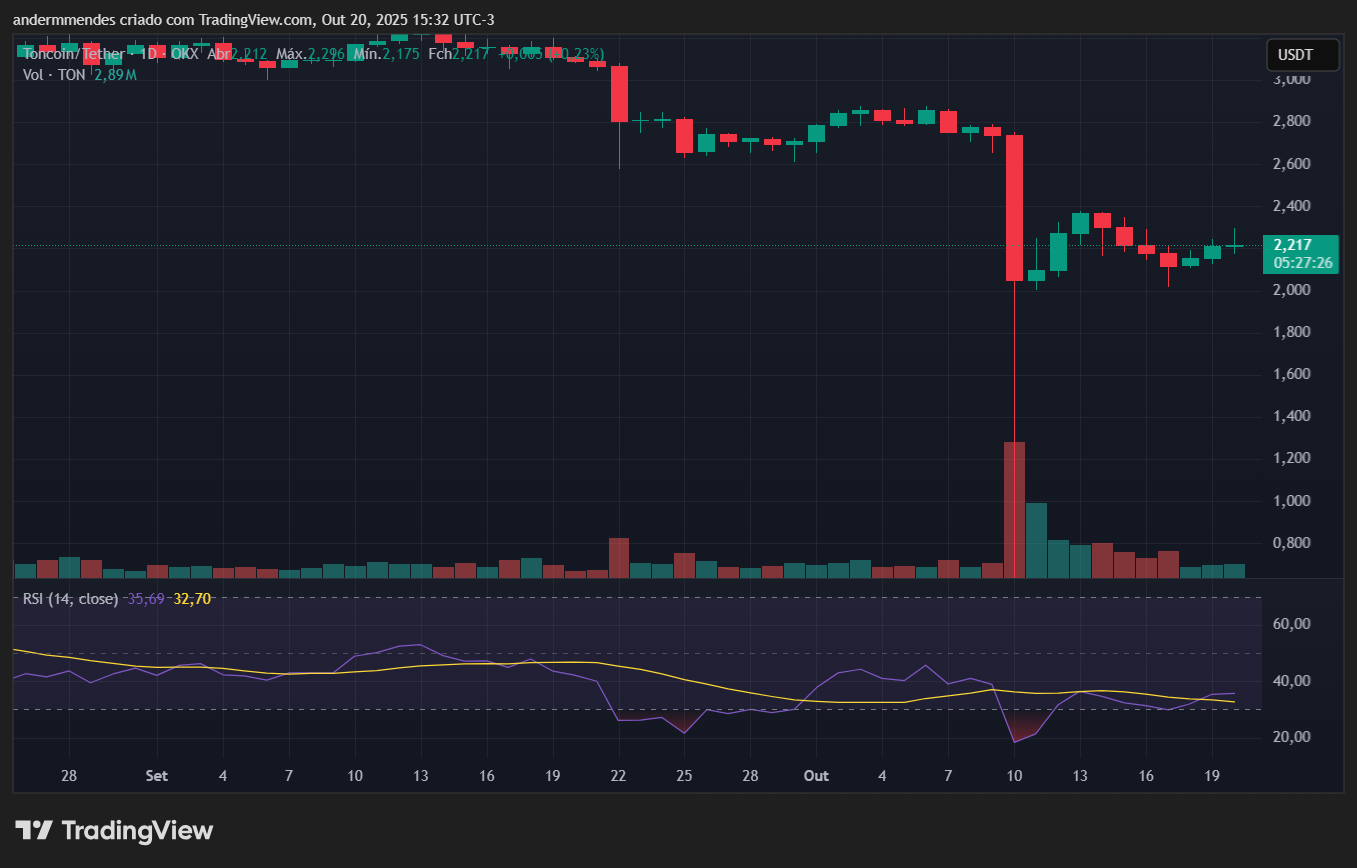Select the 'Out' month label on time axis

(816, 775)
